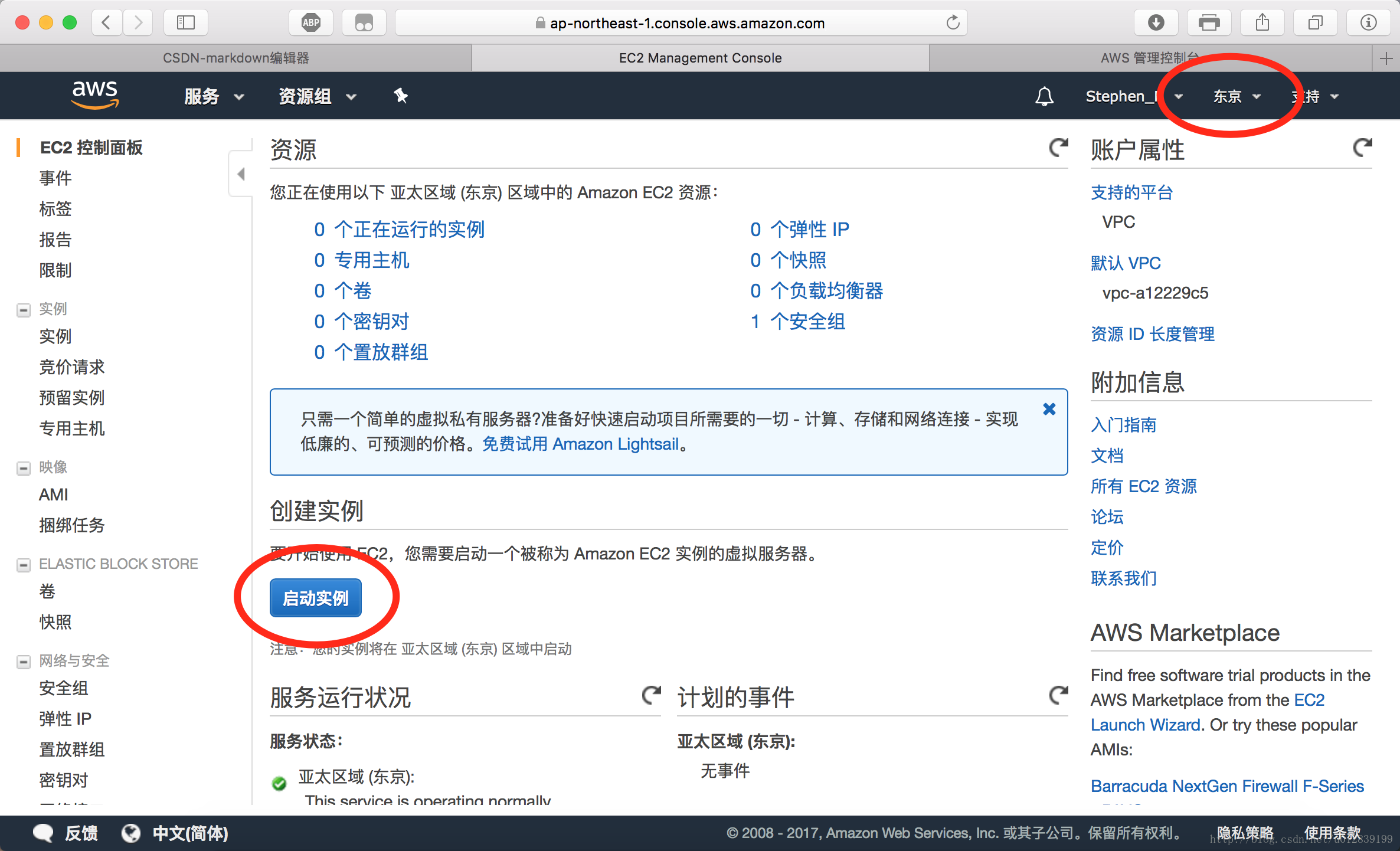This screenshot has height=851, width=1400.
Task: Select EC2 控制面板 in sidebar
Action: click(91, 148)
